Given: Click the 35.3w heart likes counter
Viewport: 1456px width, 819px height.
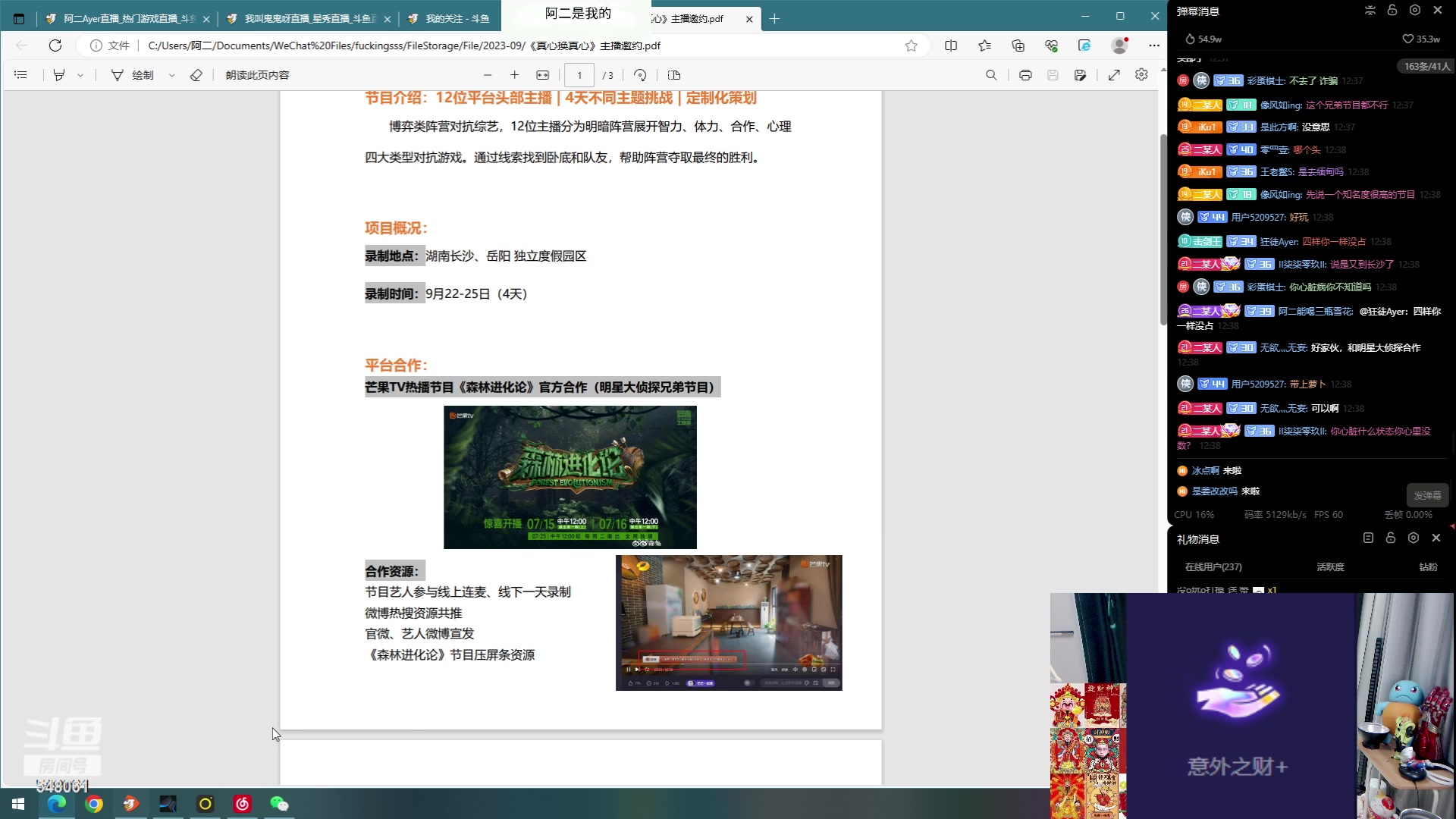Looking at the screenshot, I should pyautogui.click(x=1420, y=39).
